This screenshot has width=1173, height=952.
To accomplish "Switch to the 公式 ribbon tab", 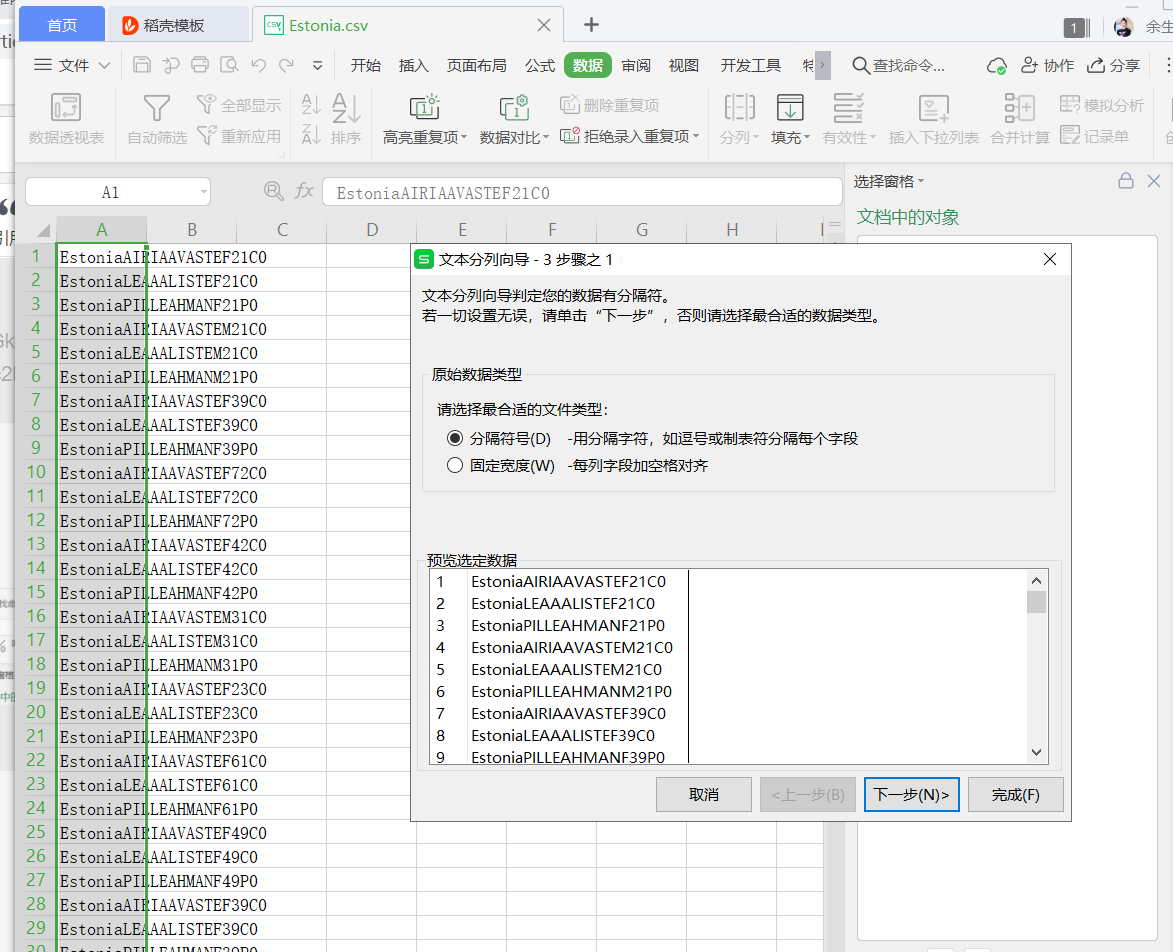I will [539, 66].
